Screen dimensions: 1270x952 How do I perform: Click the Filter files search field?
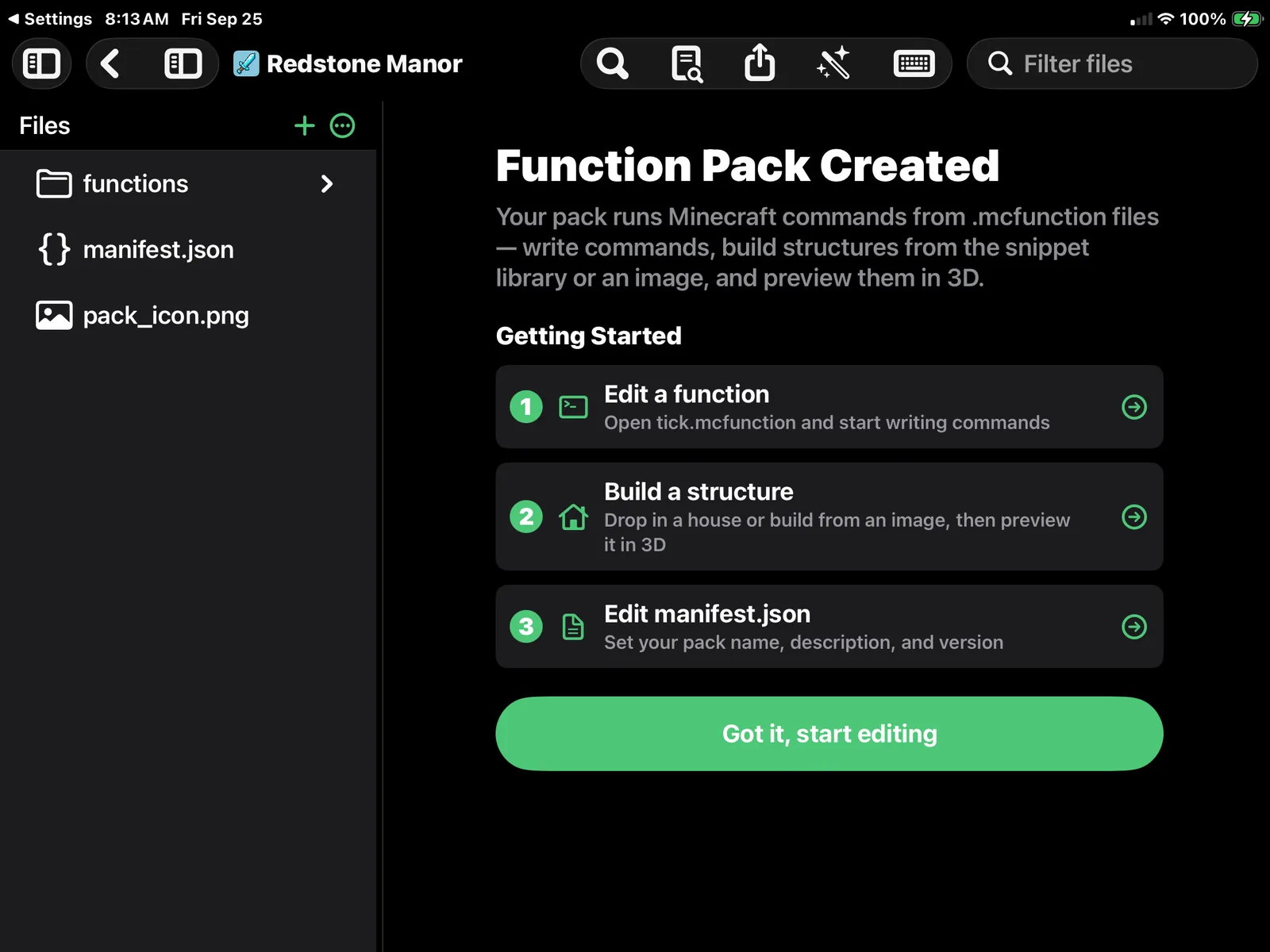1112,63
